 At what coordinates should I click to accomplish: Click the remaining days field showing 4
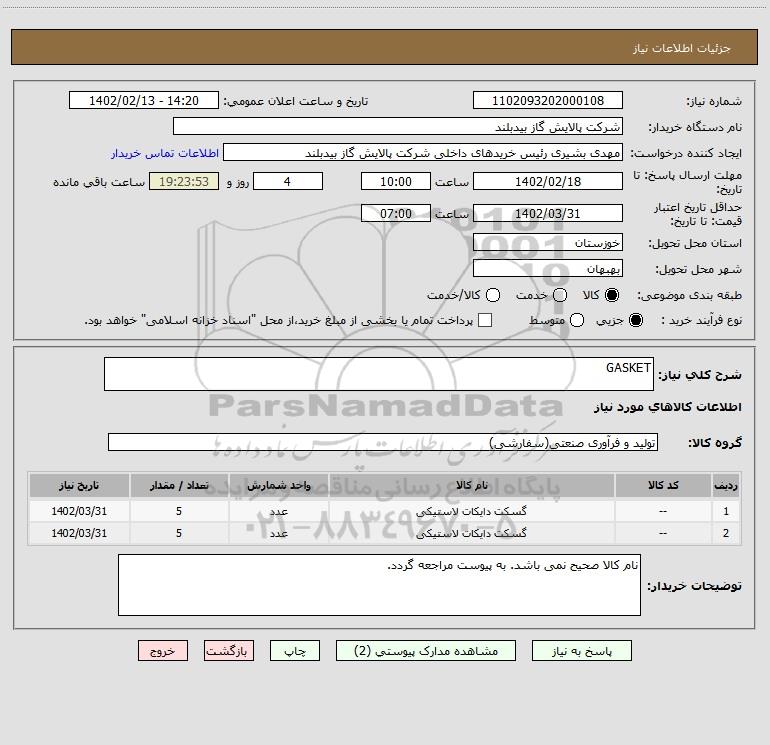[x=288, y=181]
